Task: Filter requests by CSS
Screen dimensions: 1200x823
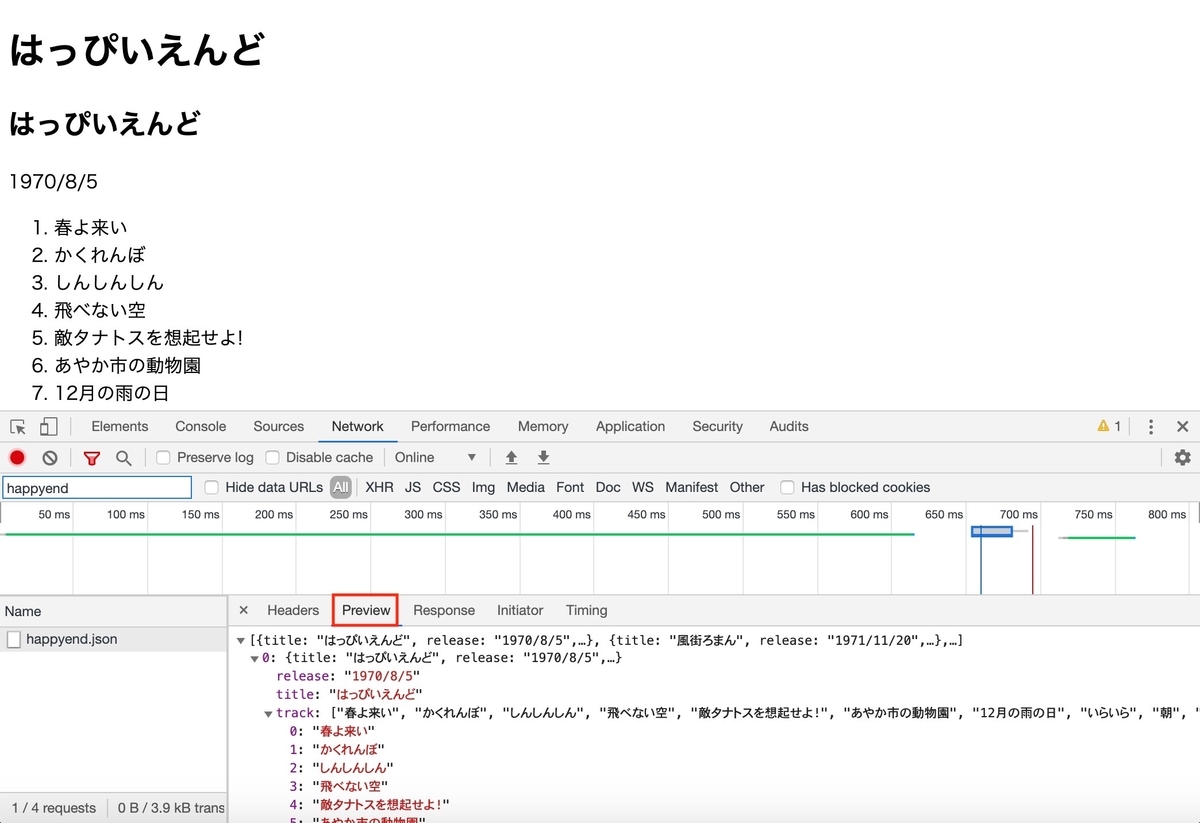Action: 446,487
